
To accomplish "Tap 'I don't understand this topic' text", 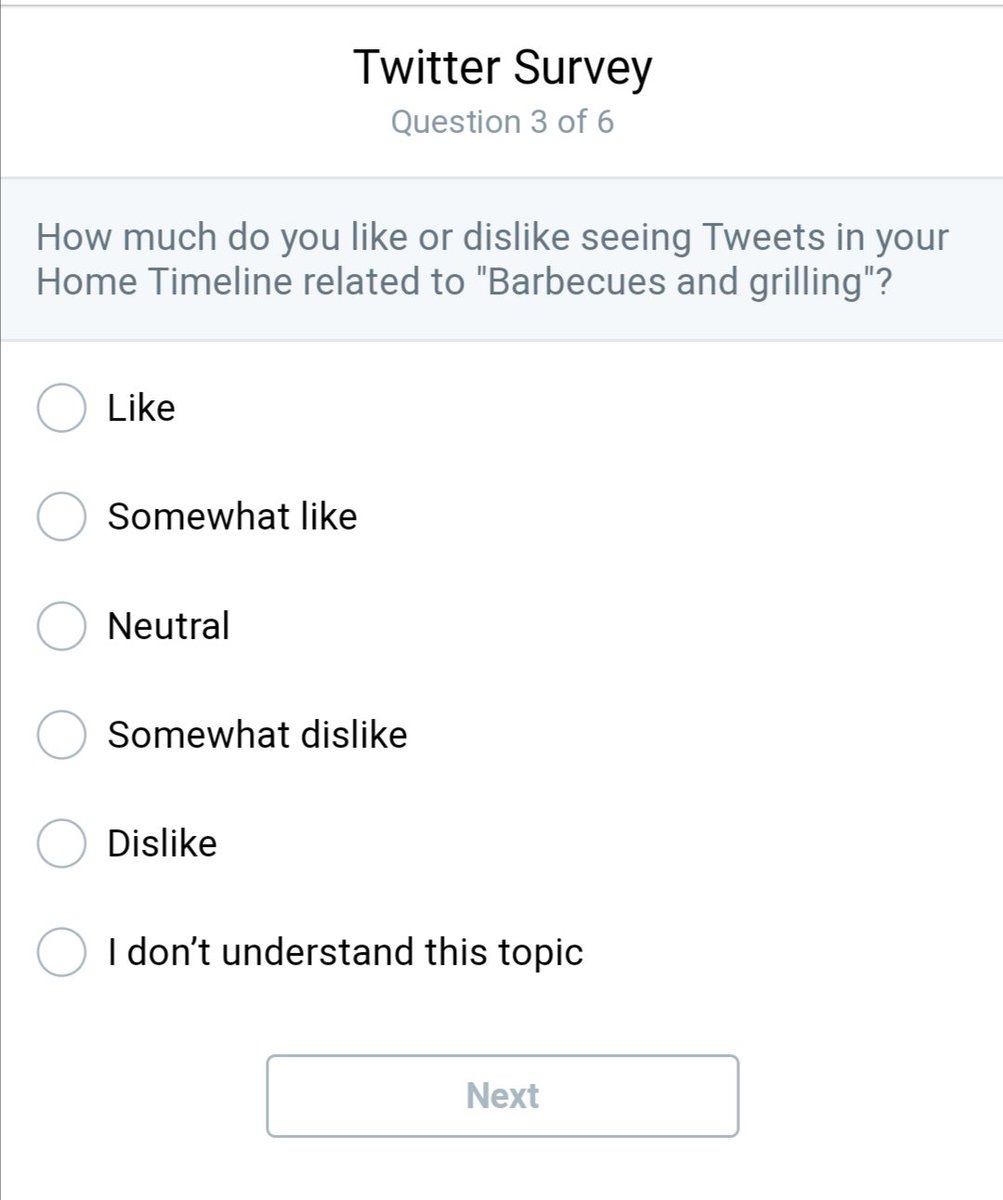I will (345, 952).
